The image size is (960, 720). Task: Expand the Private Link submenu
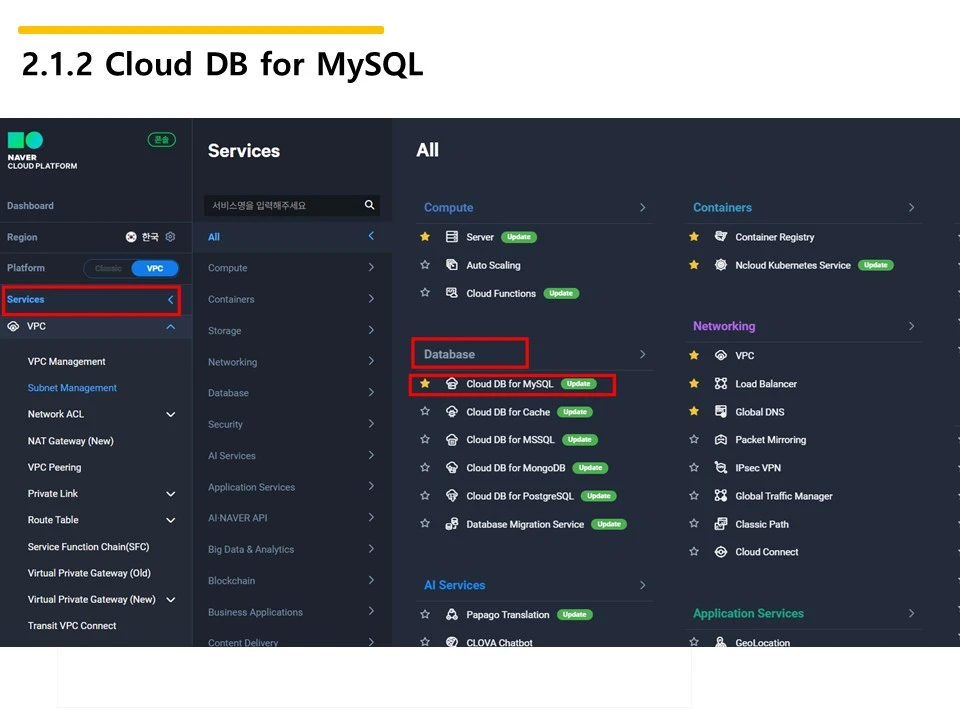click(171, 494)
